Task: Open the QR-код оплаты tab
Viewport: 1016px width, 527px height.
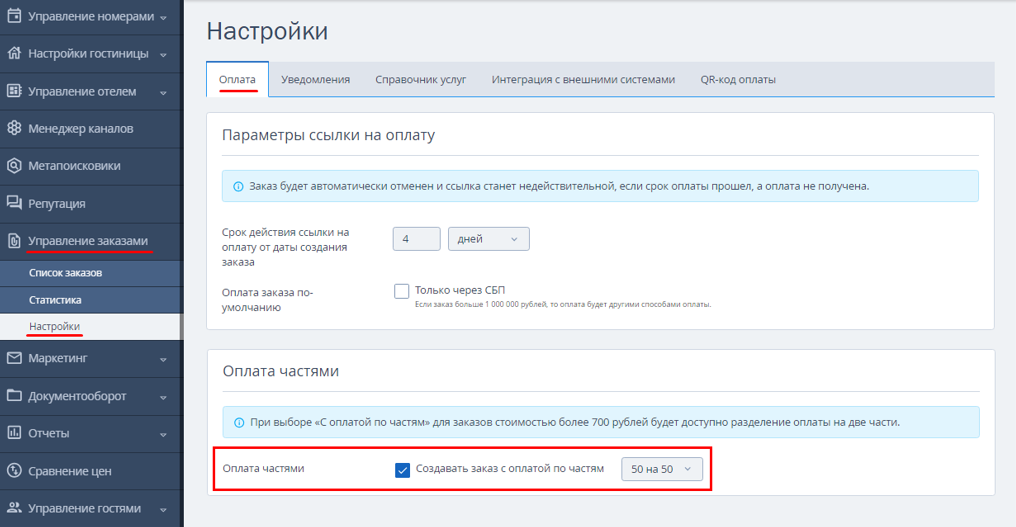Action: pyautogui.click(x=738, y=80)
